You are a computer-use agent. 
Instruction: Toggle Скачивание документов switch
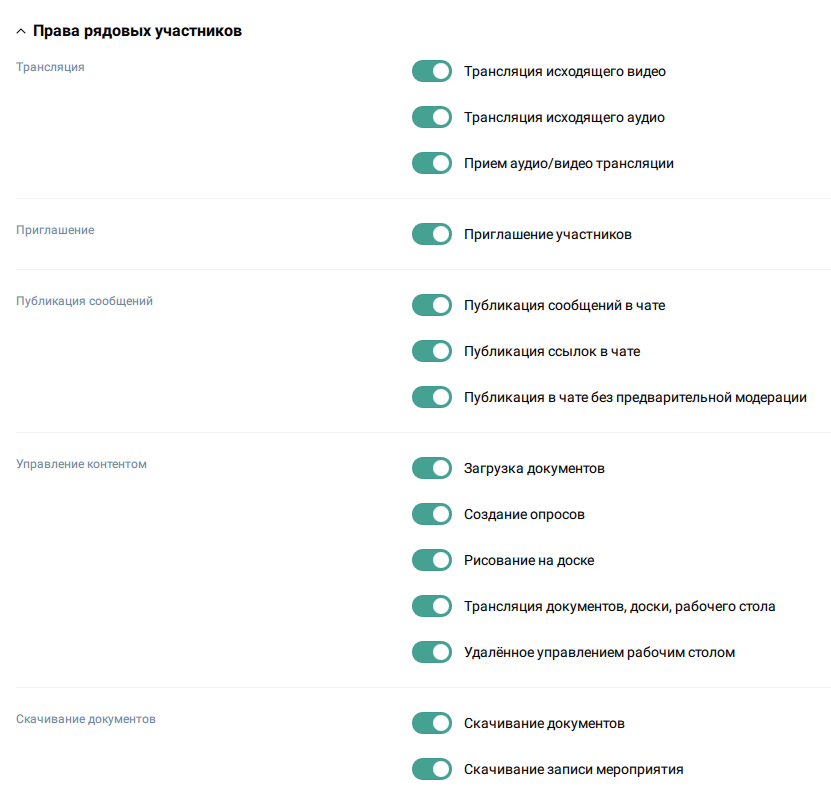(x=432, y=723)
